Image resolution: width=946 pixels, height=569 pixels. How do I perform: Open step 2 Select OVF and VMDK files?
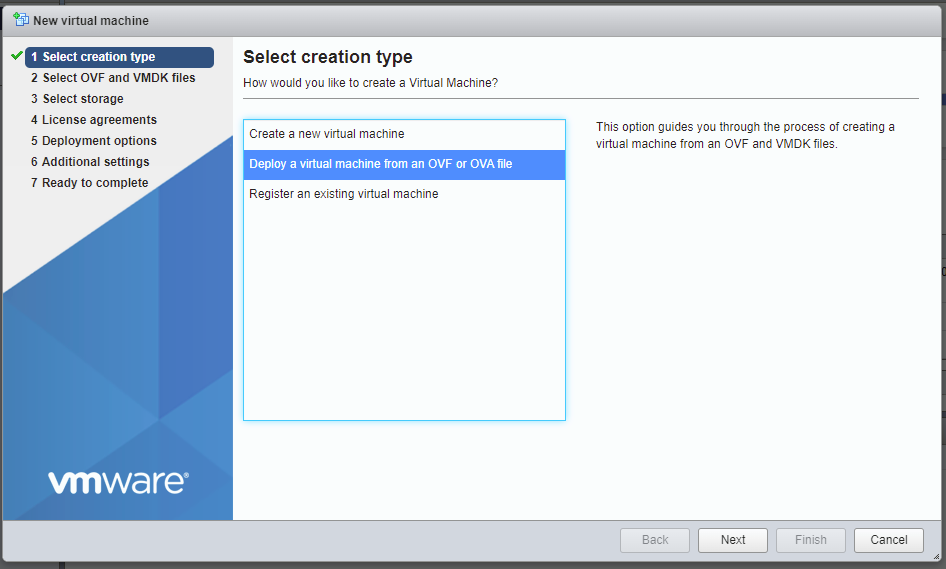tap(113, 78)
